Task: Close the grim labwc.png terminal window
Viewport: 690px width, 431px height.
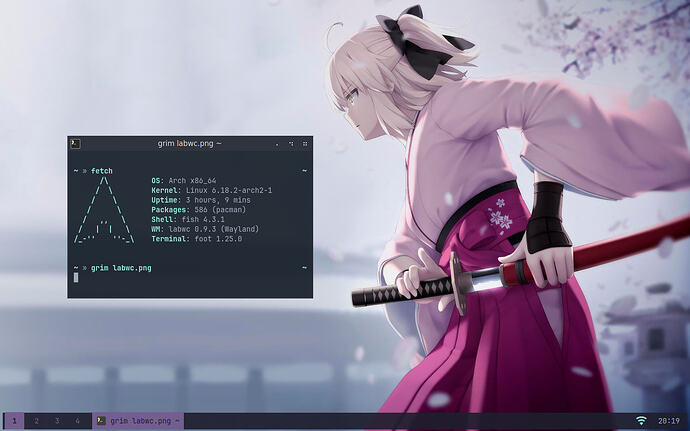Action: pos(305,144)
